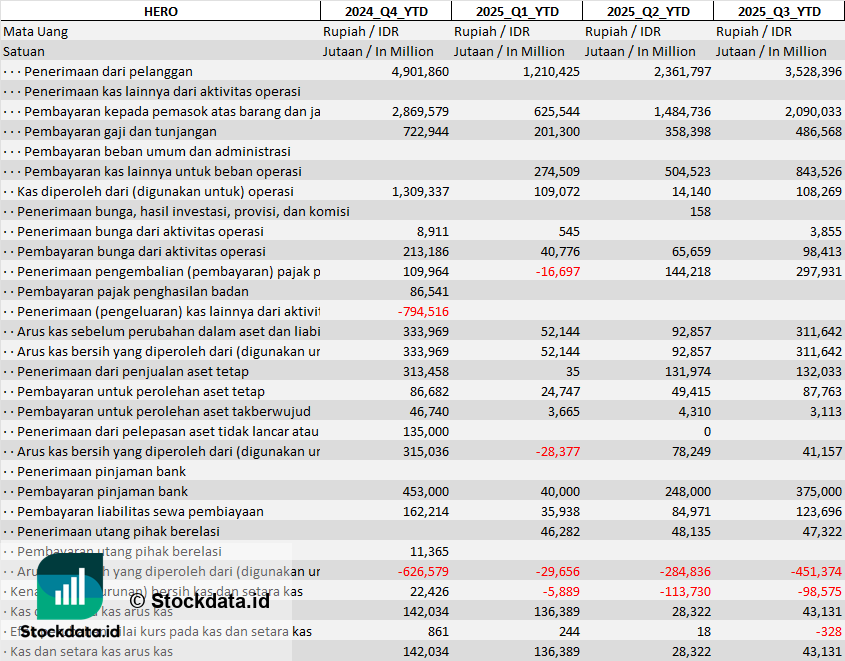Select value 213,186
This screenshot has height=661, width=845.
coord(426,252)
